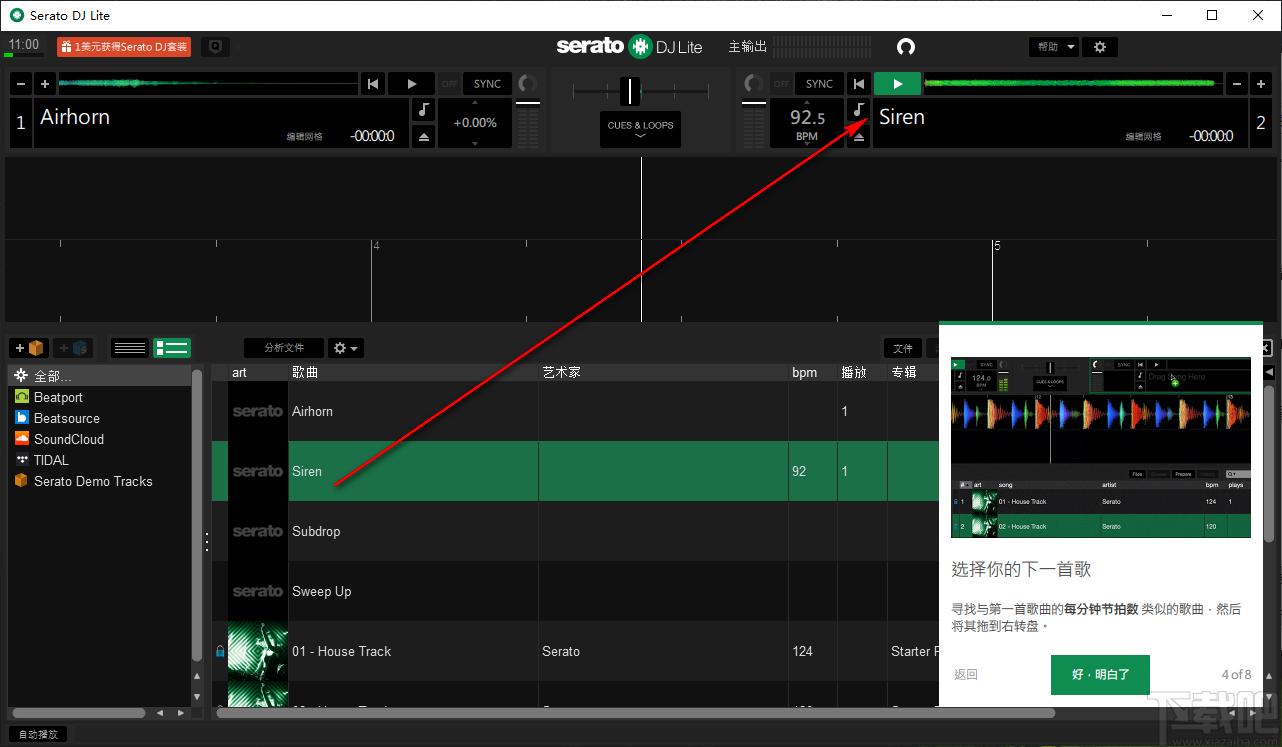Select Serato Demo Tracks crate
This screenshot has height=747, width=1282.
(x=93, y=481)
